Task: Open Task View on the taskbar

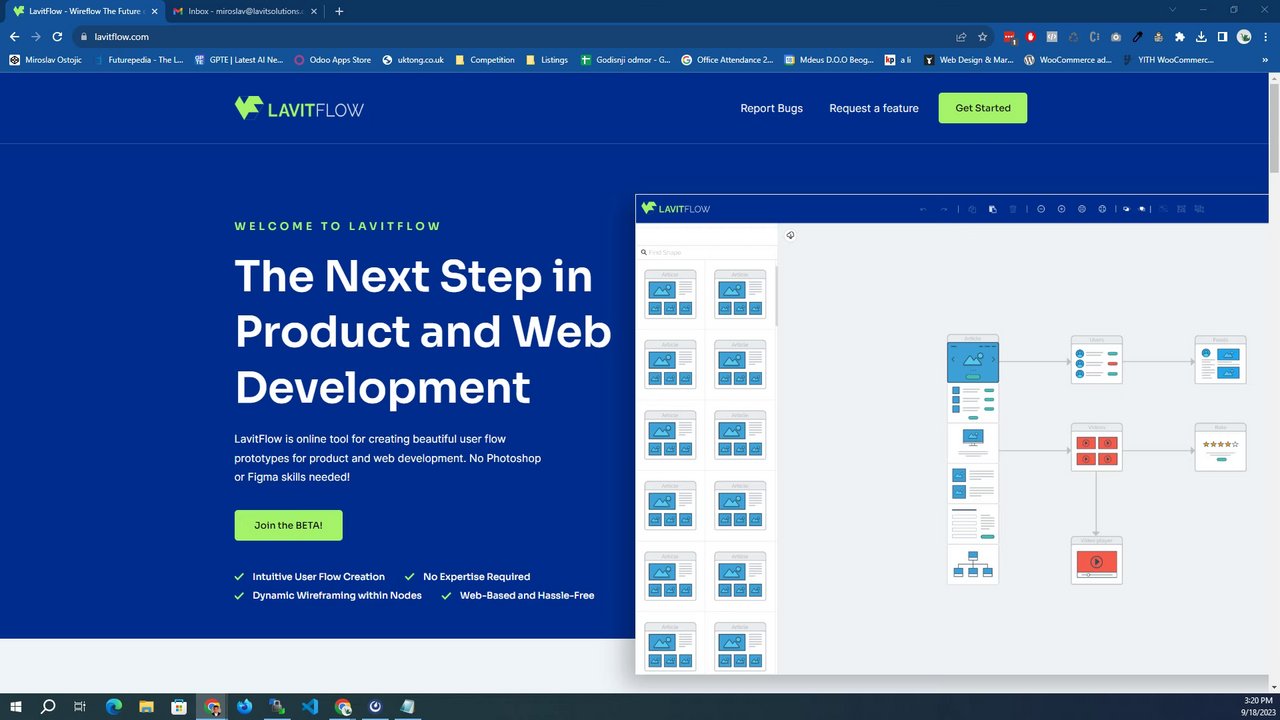Action: 80,706
